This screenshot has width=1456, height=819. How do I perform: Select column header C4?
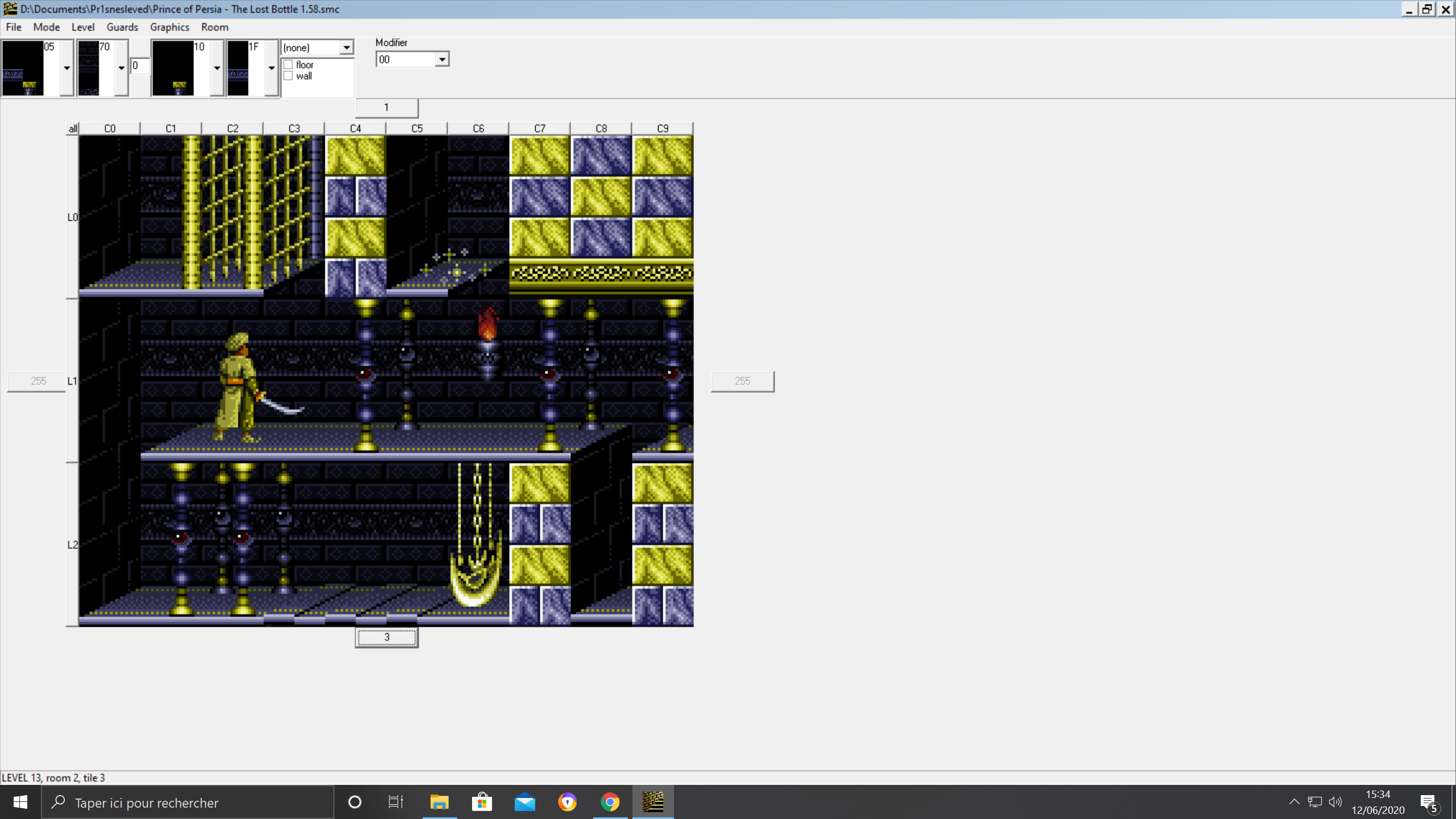(x=355, y=129)
